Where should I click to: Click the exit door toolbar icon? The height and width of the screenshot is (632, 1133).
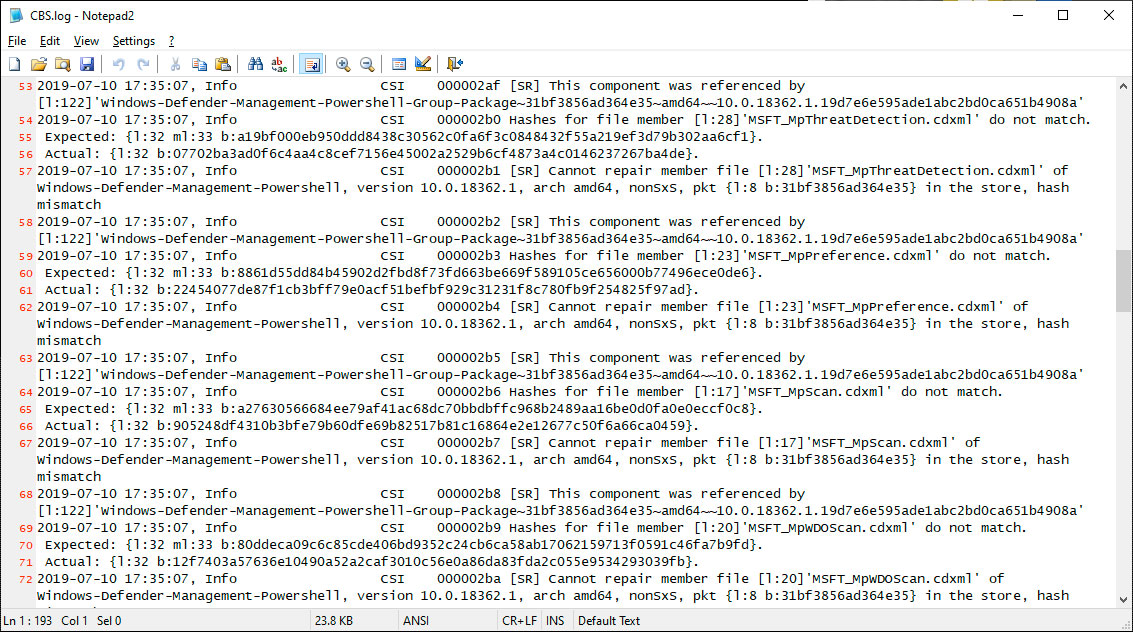[455, 64]
